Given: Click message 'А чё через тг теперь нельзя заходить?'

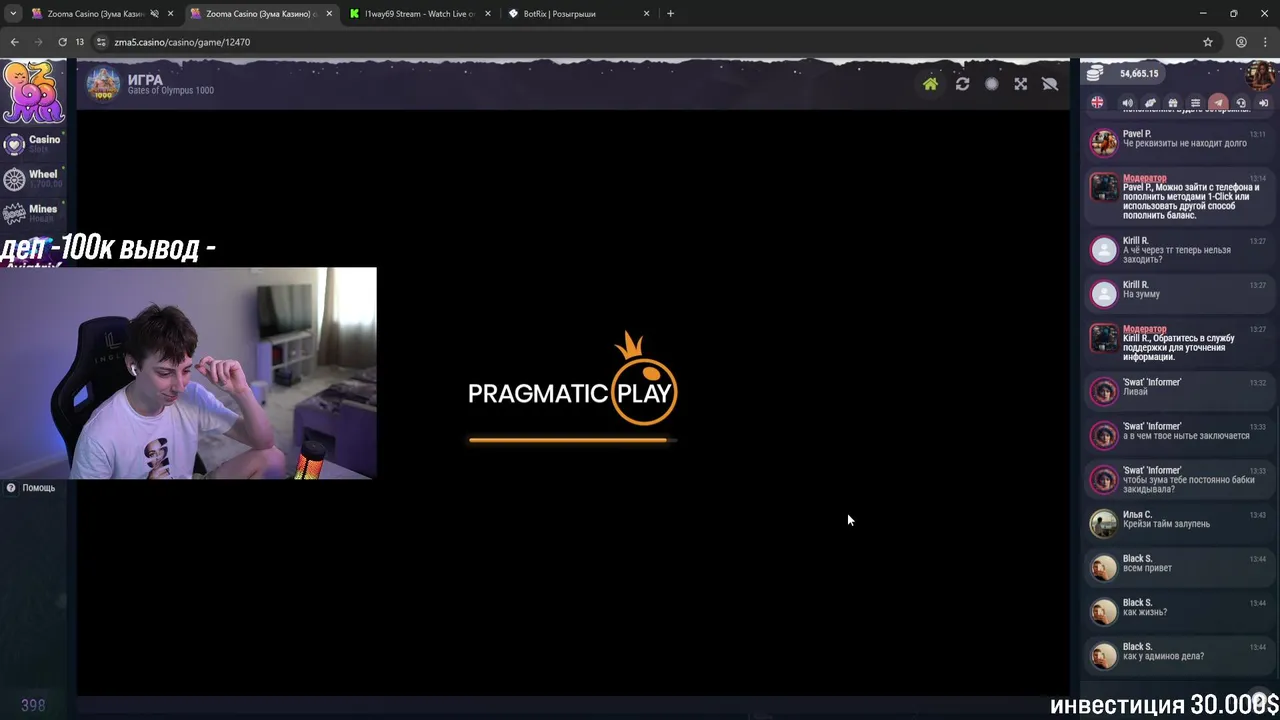Looking at the screenshot, I should click(x=1176, y=254).
